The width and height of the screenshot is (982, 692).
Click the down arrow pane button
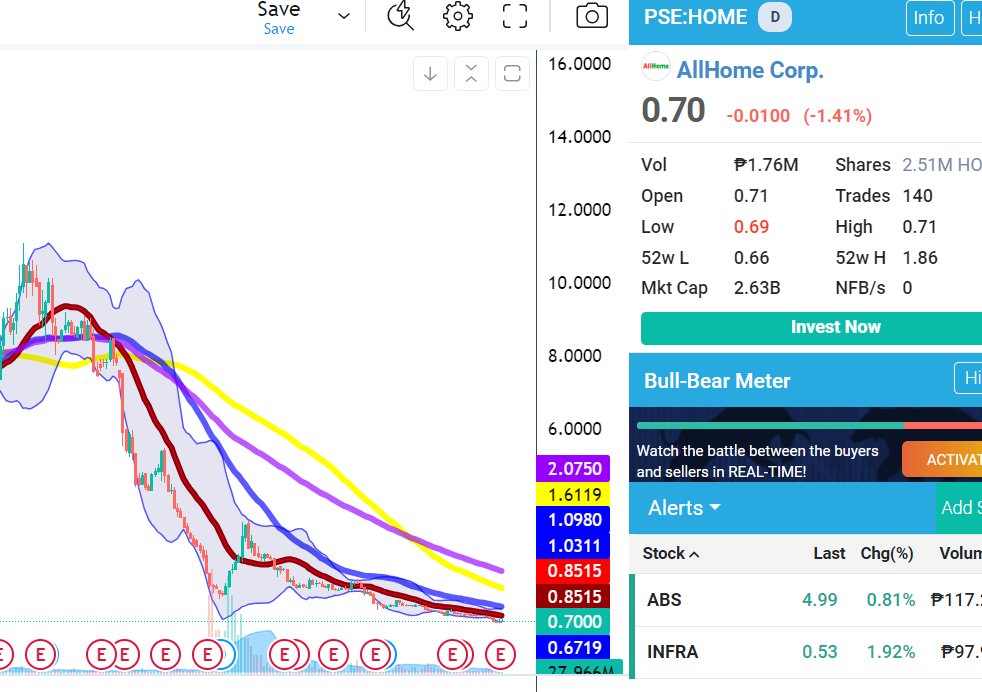coord(430,74)
